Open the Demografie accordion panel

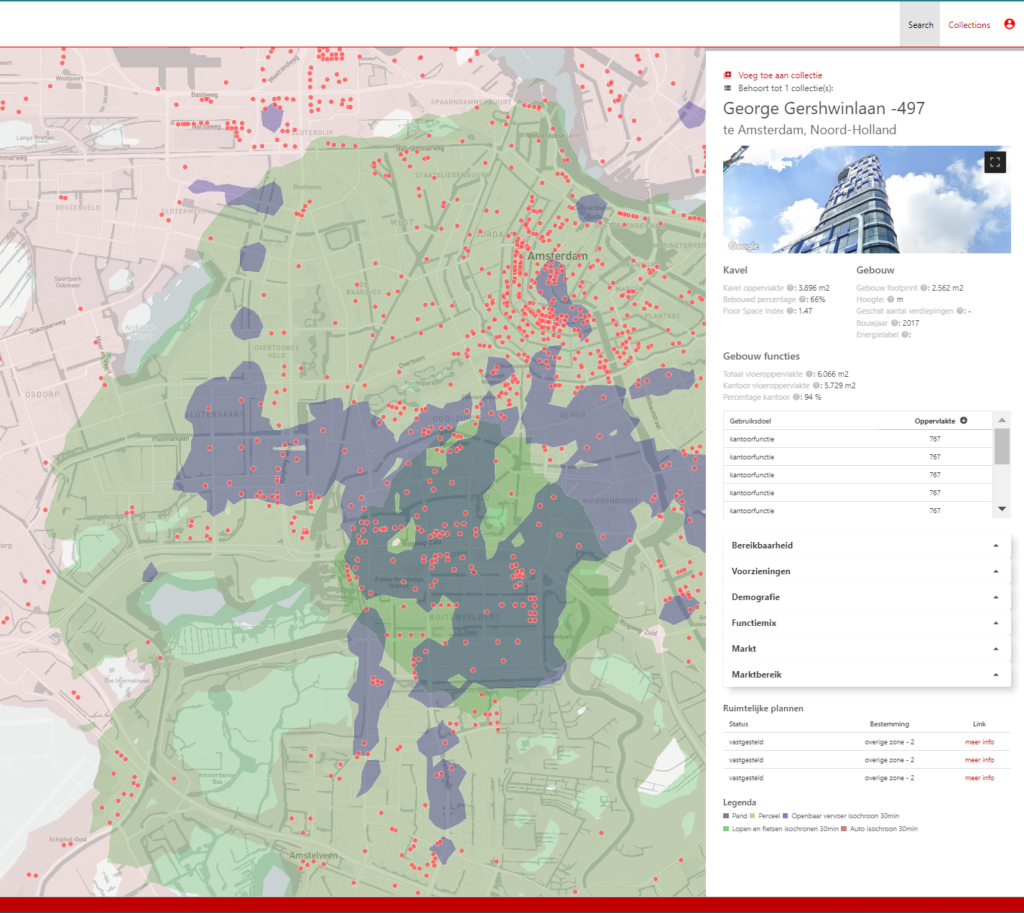[x=866, y=597]
